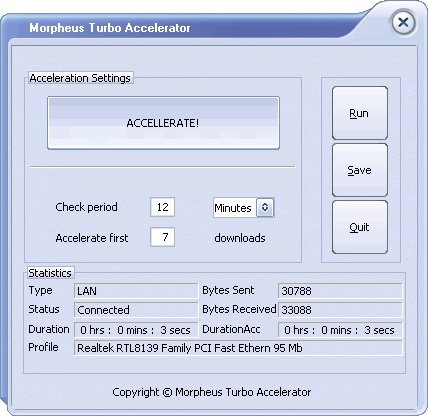Focus the Accelerate first downloads field
428x416 pixels.
[162, 237]
